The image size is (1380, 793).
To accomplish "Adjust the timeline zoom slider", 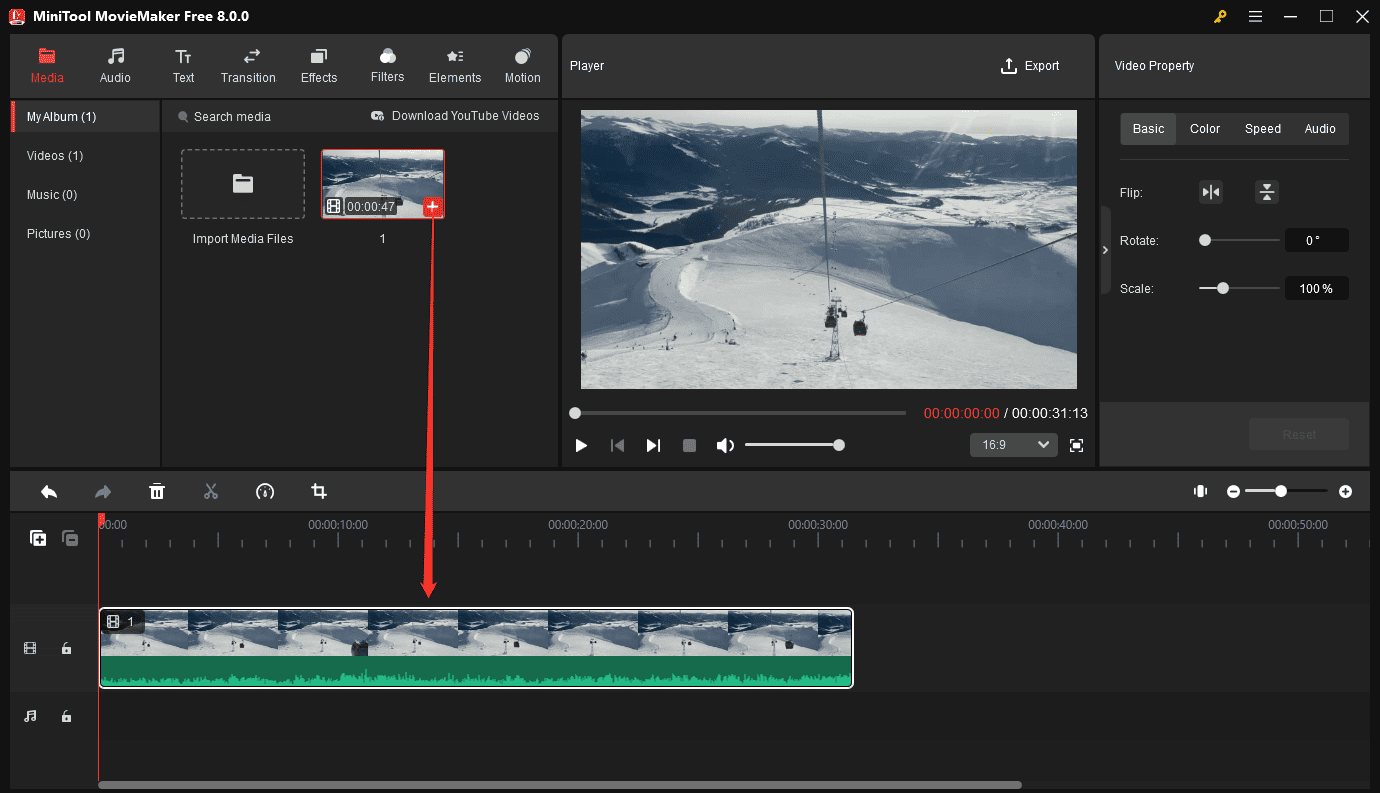I will click(1287, 491).
